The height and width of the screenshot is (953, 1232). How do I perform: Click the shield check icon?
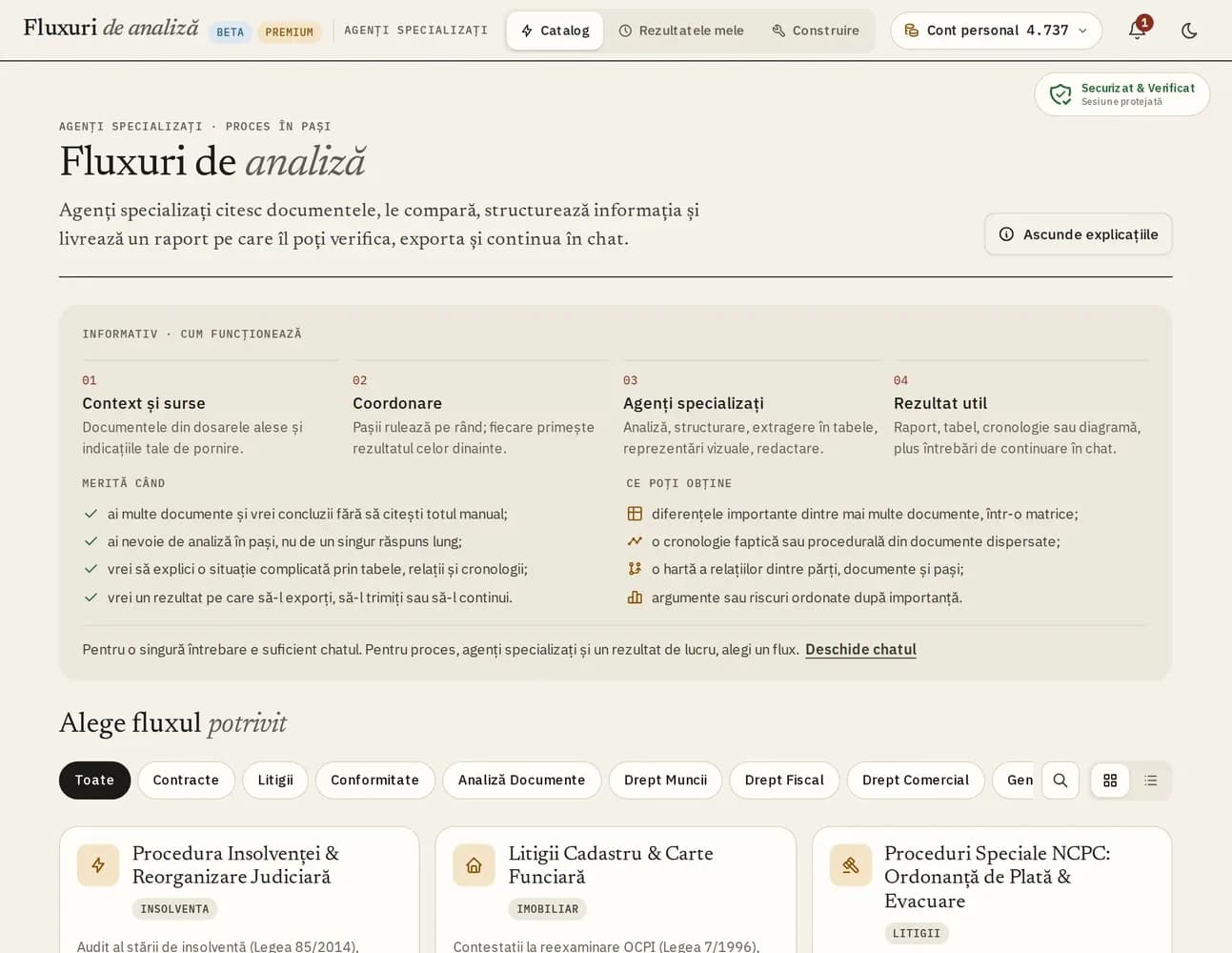[1060, 94]
